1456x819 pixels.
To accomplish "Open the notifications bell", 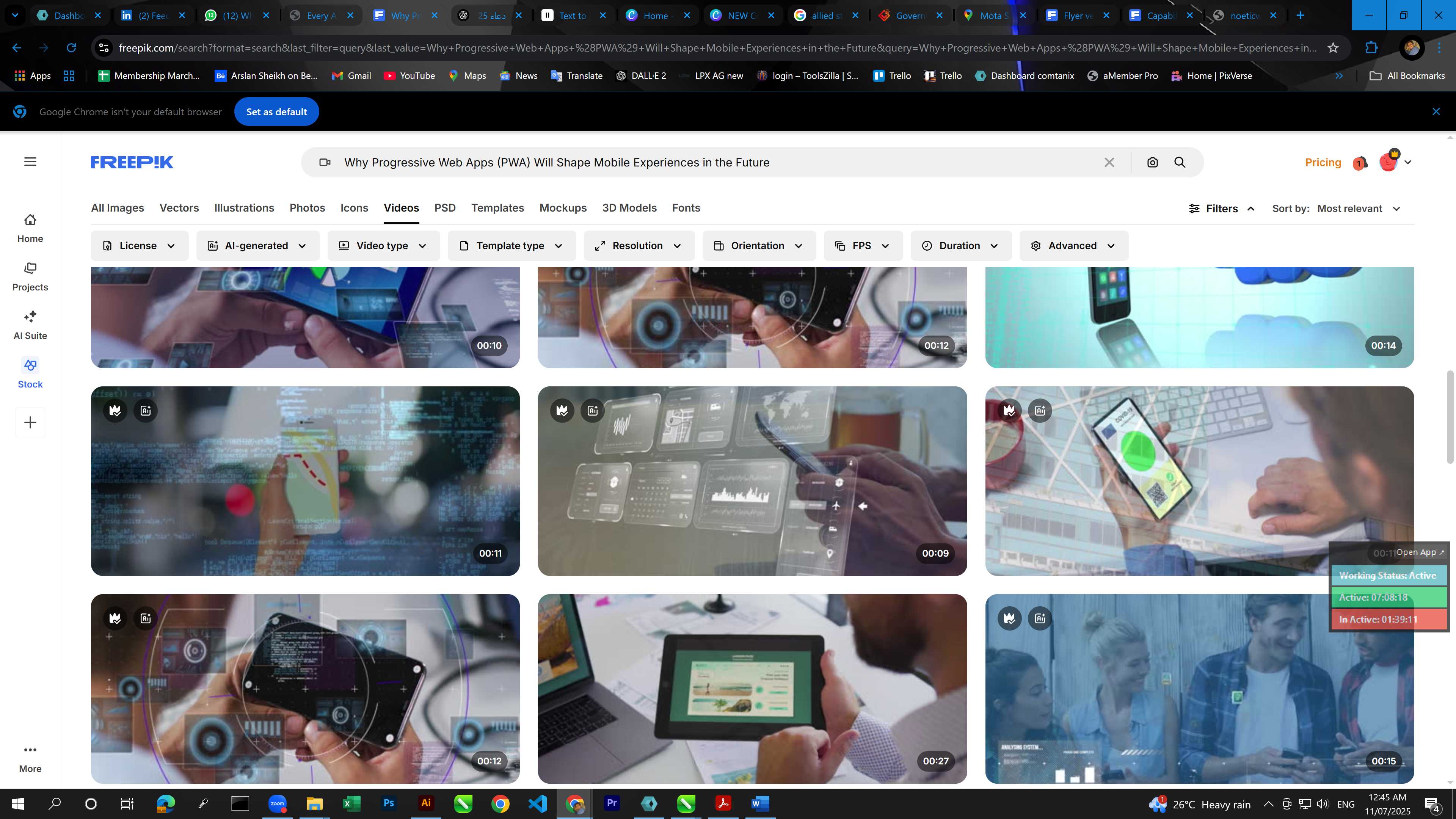I will tap(1360, 163).
